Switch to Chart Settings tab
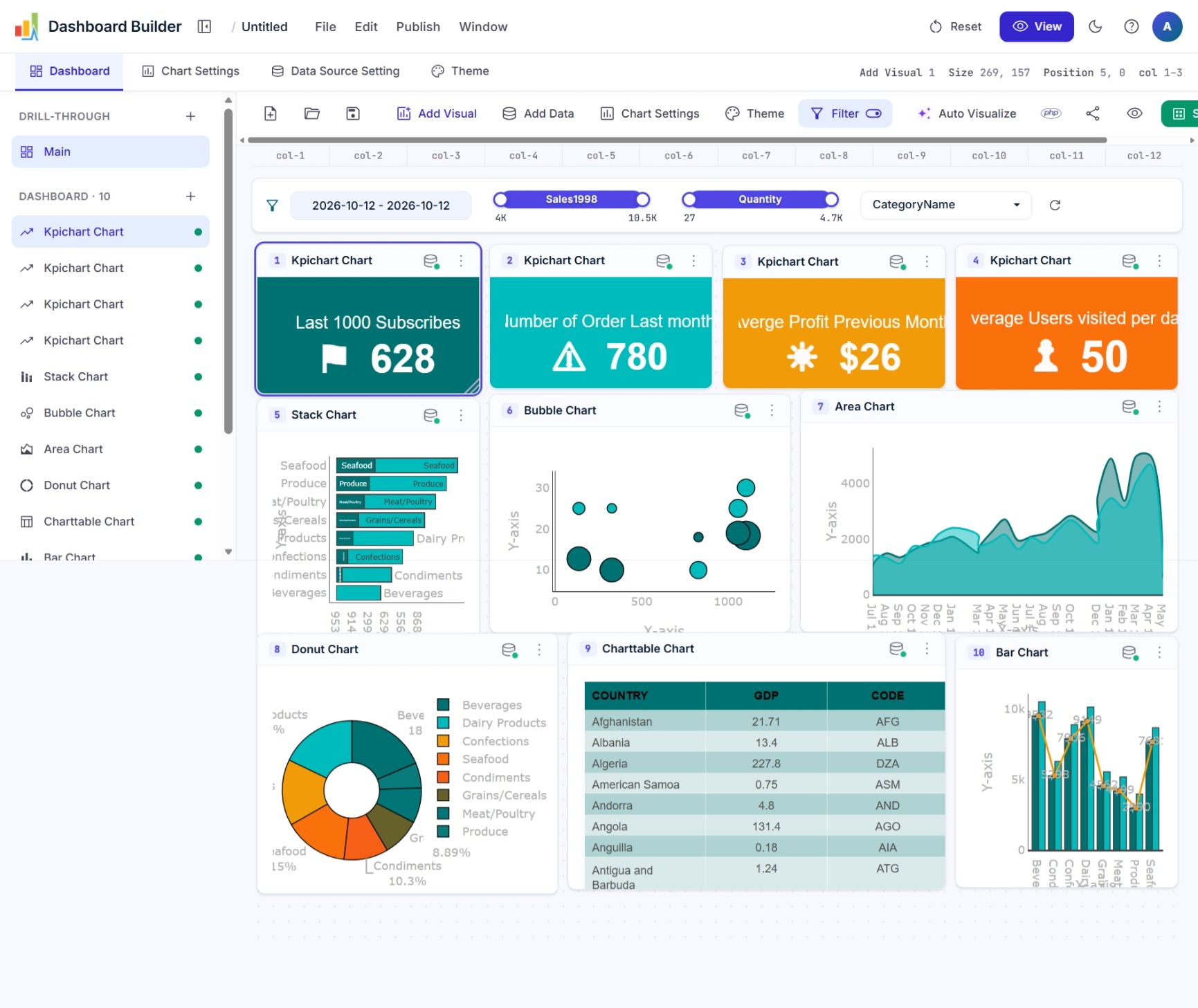 pos(190,71)
